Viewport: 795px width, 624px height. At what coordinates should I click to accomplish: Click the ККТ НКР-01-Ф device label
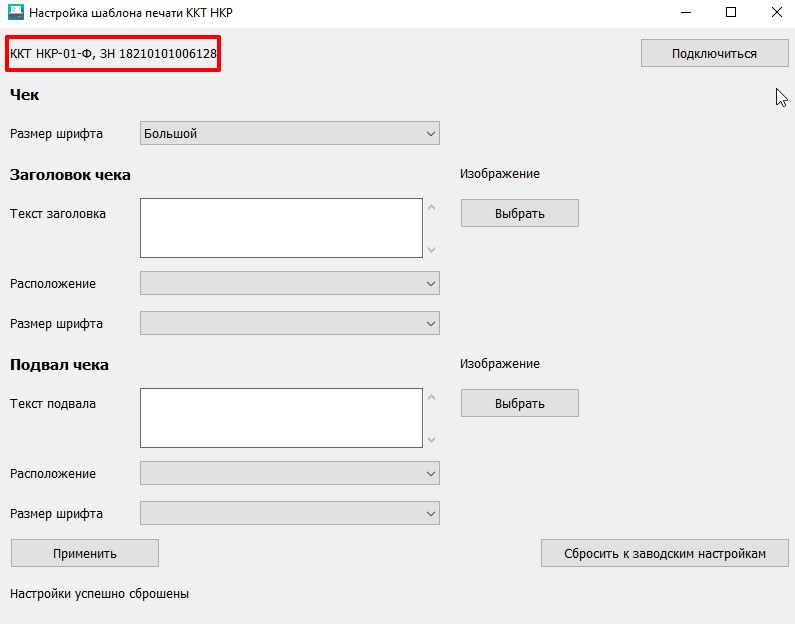(x=113, y=54)
